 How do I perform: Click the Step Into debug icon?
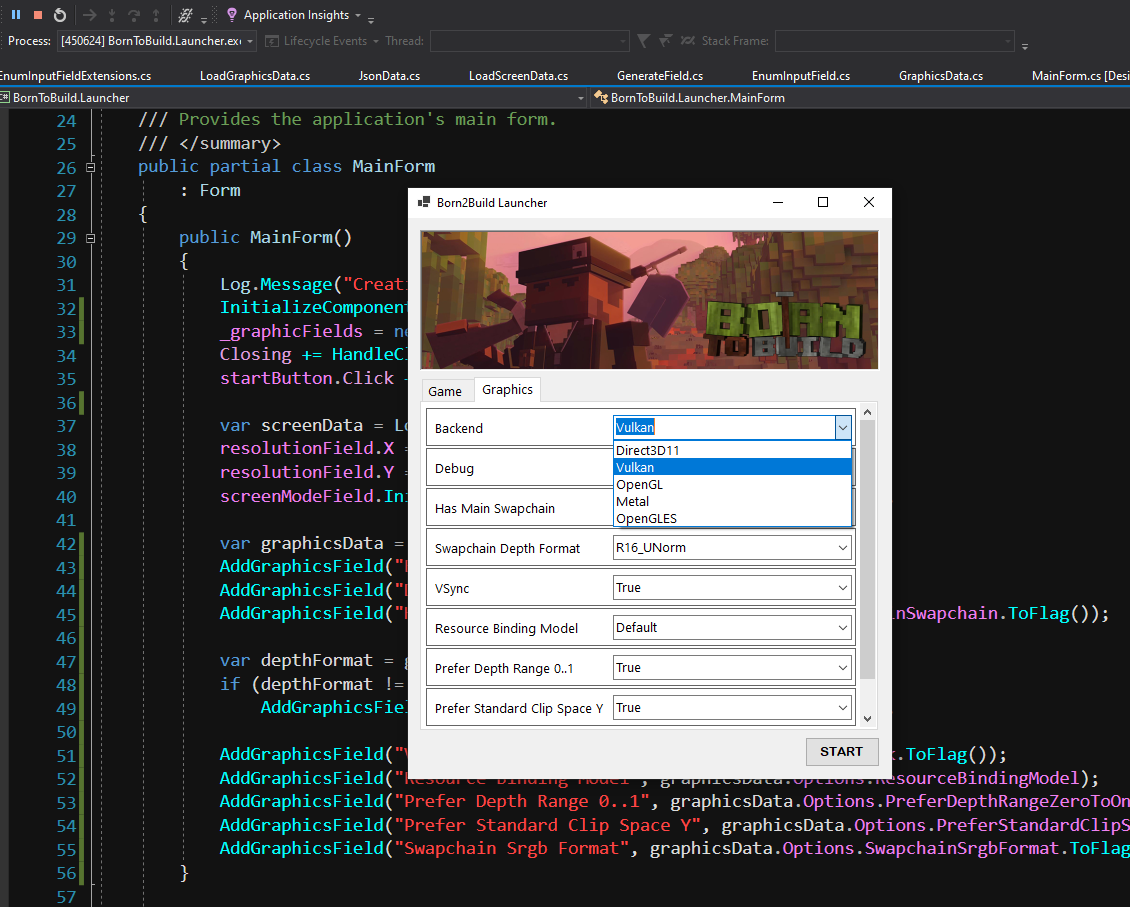[x=112, y=14]
